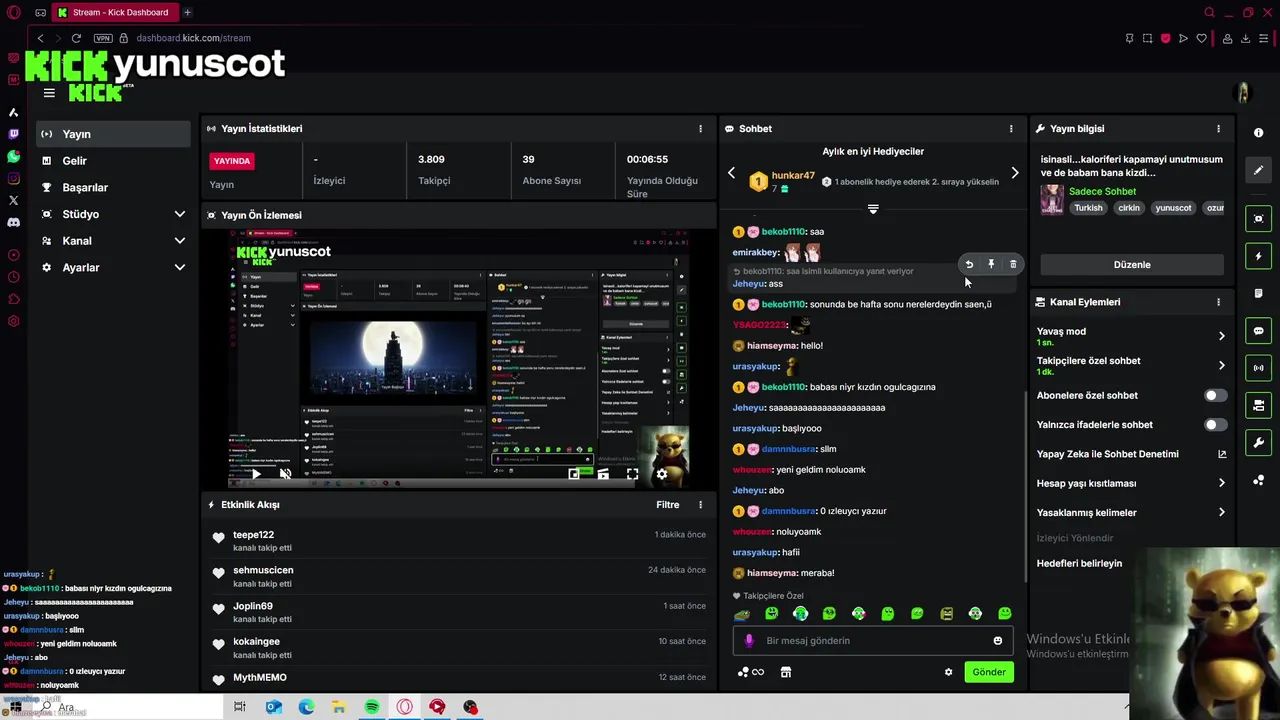Toggle the wrench stream info widget icon in the right toolbar
The width and height of the screenshot is (1280, 720).
click(x=1258, y=442)
